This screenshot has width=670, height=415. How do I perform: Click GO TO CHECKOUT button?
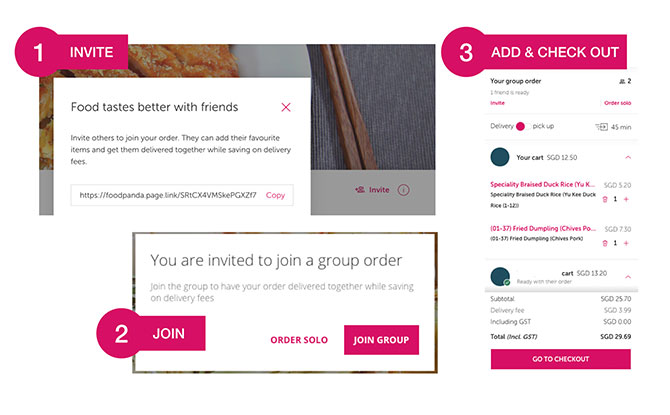[x=560, y=359]
